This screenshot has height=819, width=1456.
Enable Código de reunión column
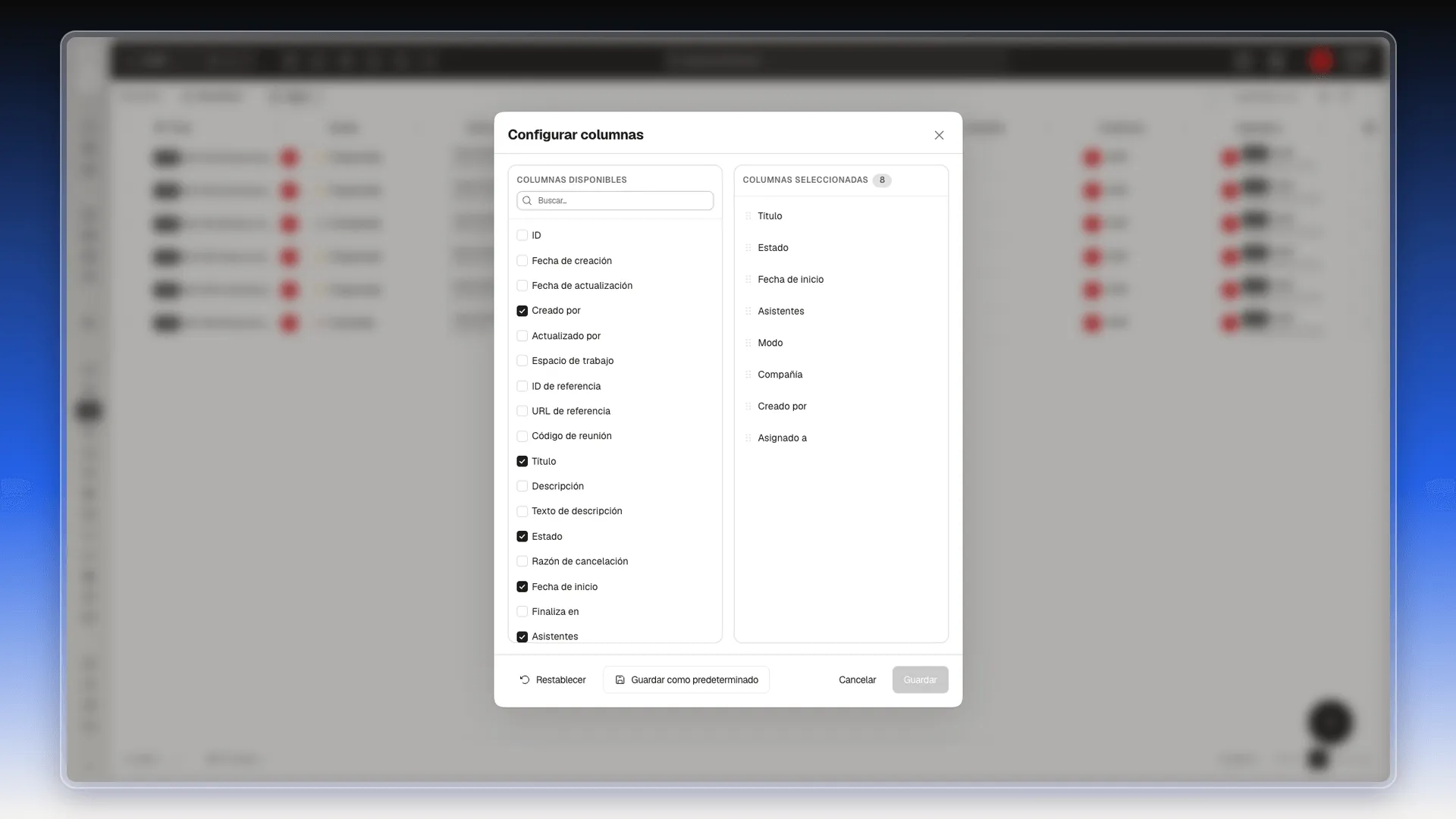coord(522,436)
